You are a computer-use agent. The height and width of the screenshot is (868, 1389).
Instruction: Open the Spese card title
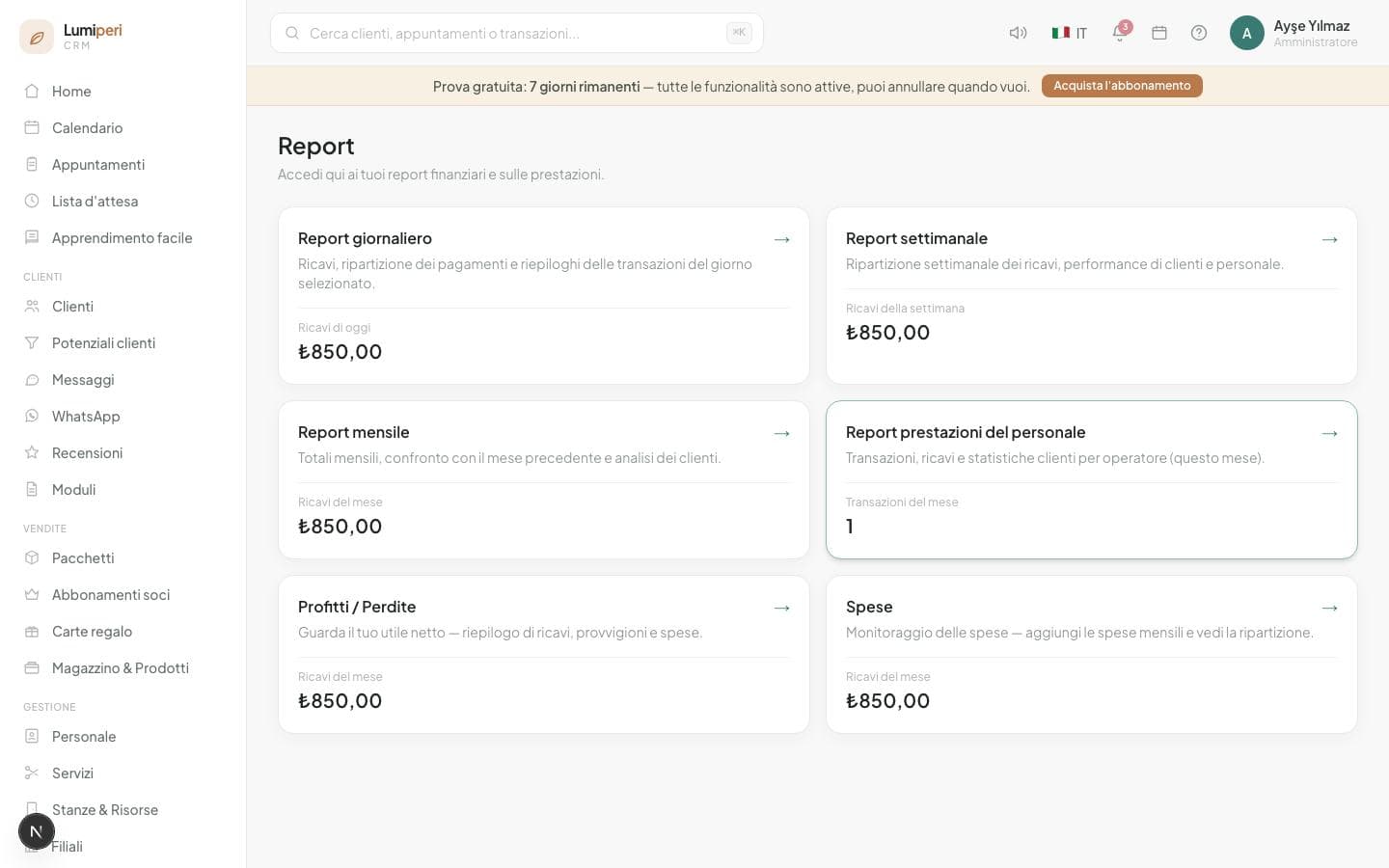click(869, 607)
